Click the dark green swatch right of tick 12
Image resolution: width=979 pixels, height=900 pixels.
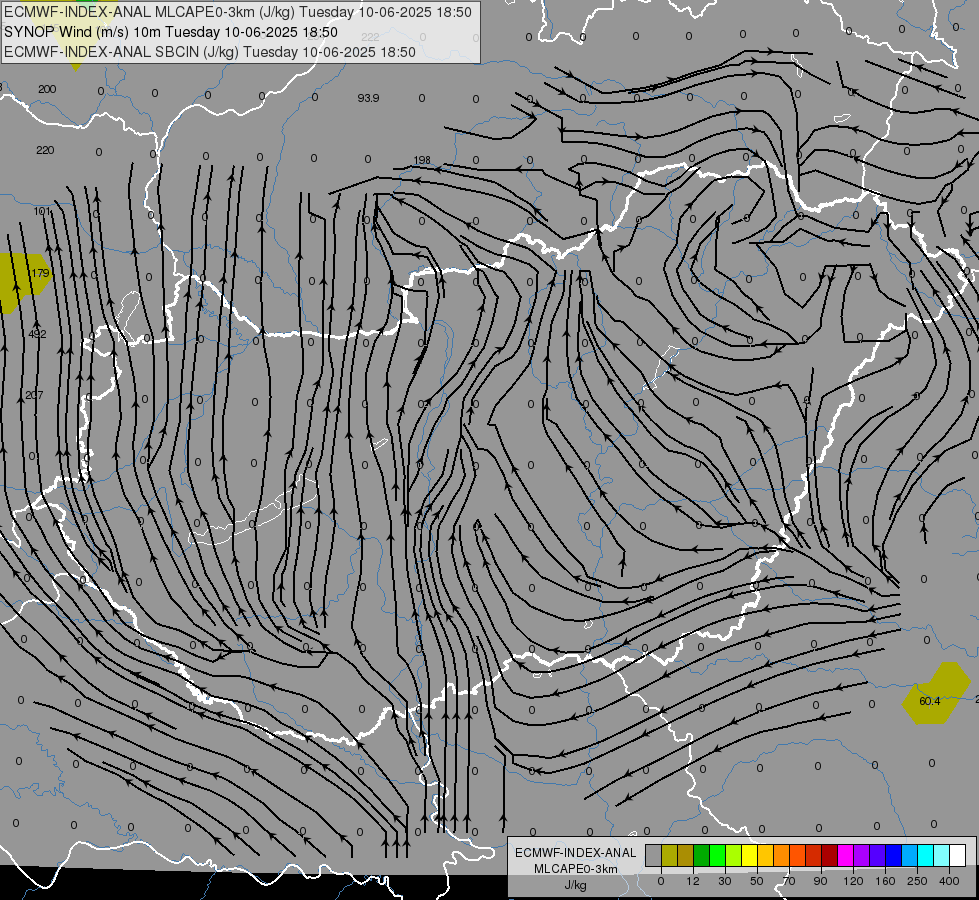[x=701, y=856]
